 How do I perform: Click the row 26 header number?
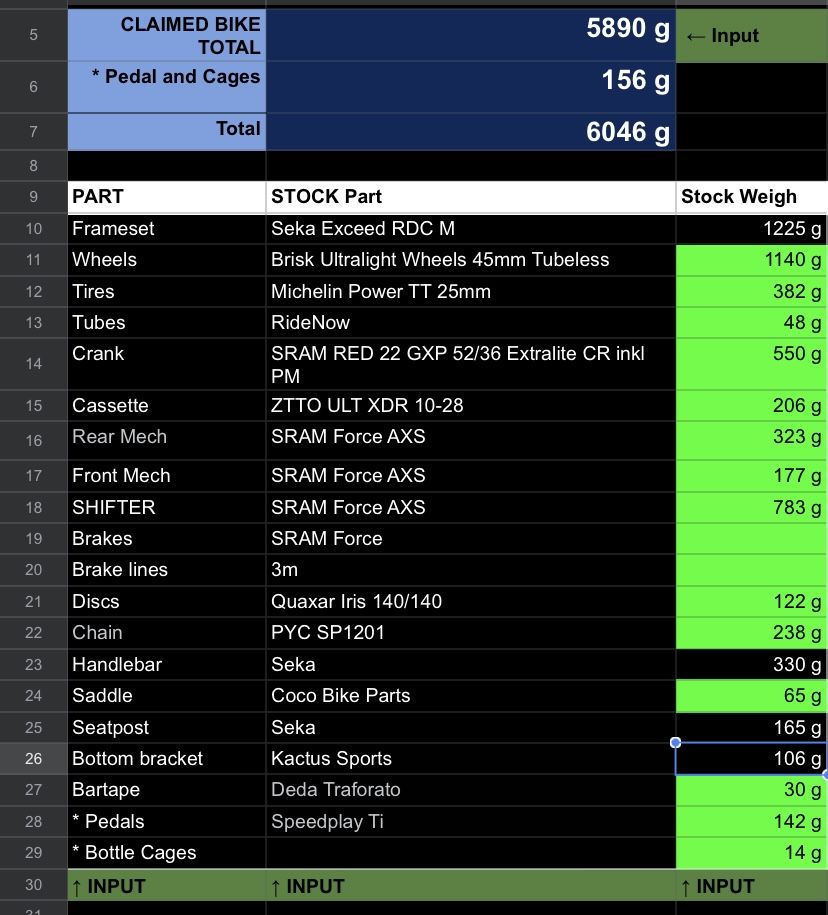click(34, 759)
